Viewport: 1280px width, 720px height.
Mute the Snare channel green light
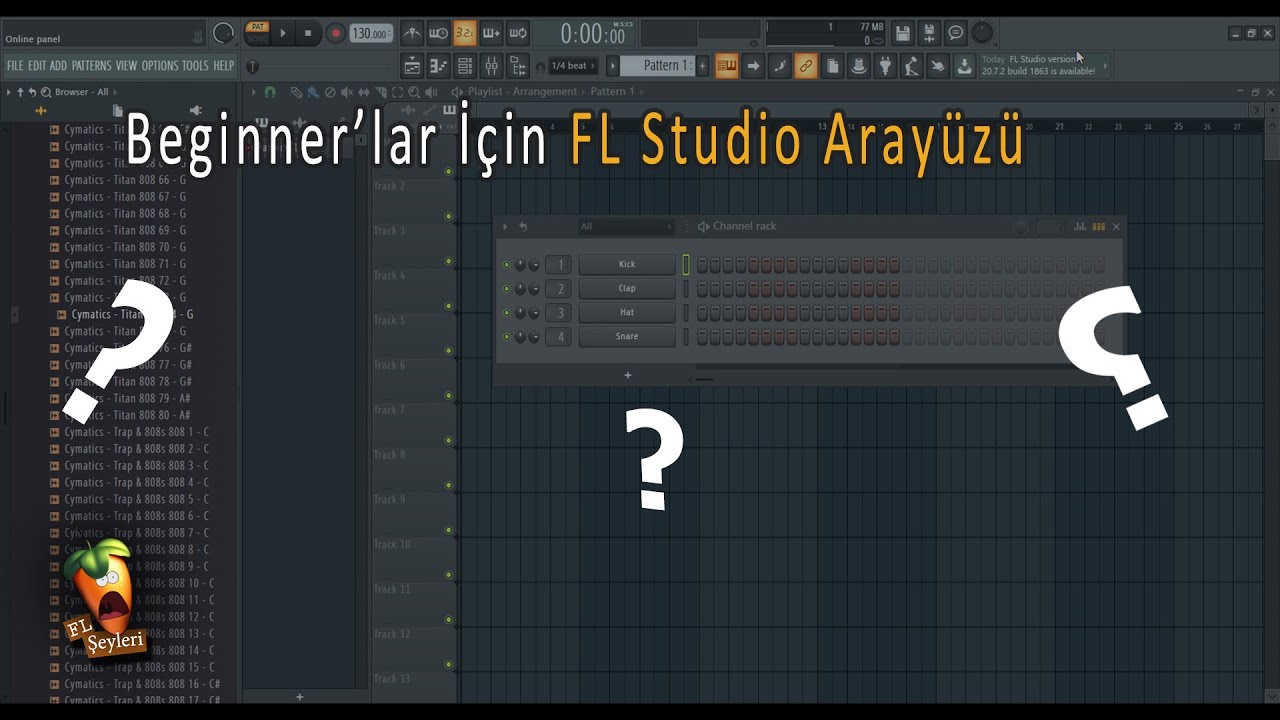click(x=507, y=337)
